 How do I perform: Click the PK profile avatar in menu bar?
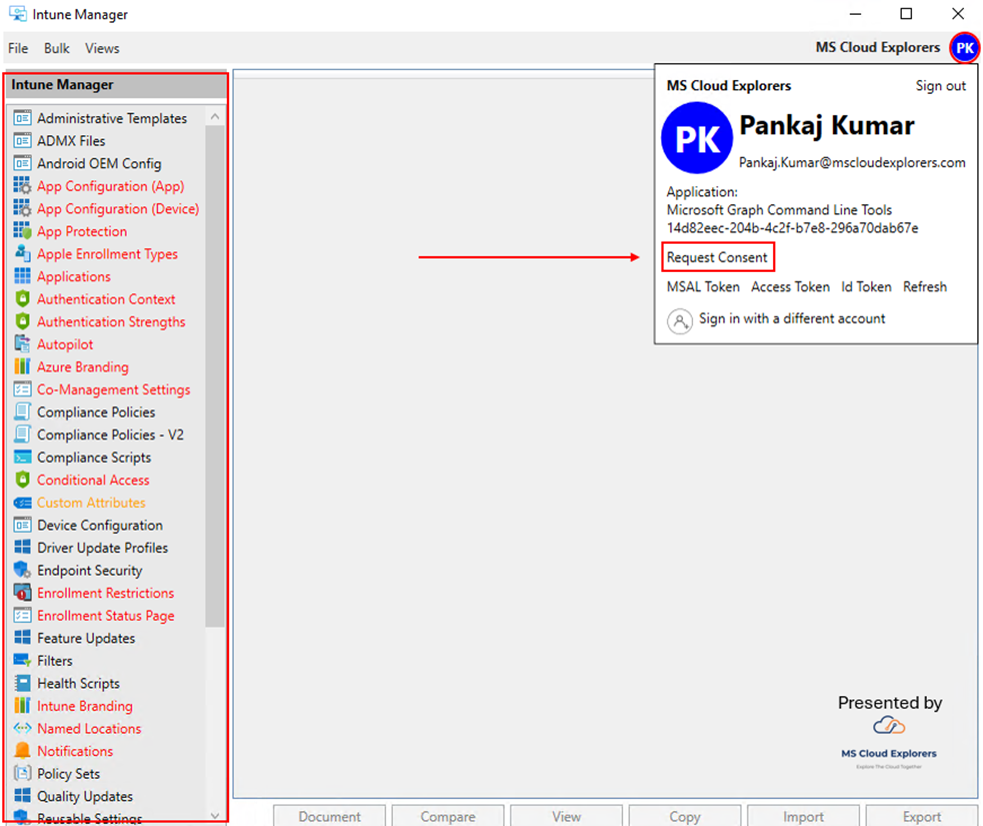[x=964, y=48]
